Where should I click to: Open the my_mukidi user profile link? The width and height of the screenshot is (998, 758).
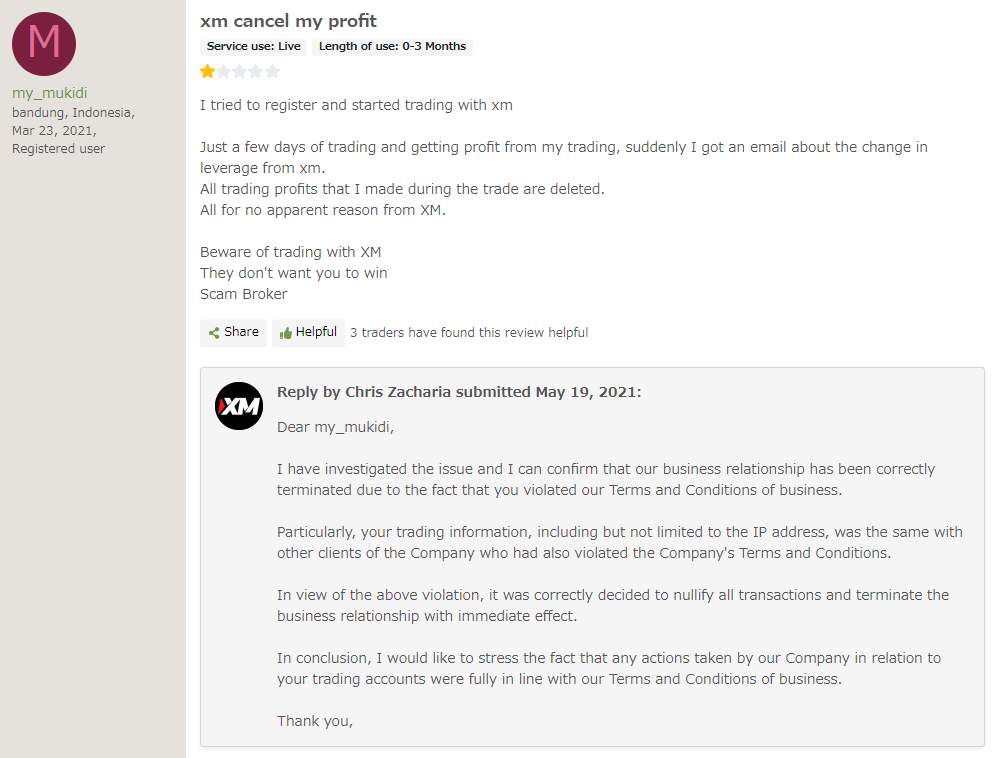50,93
